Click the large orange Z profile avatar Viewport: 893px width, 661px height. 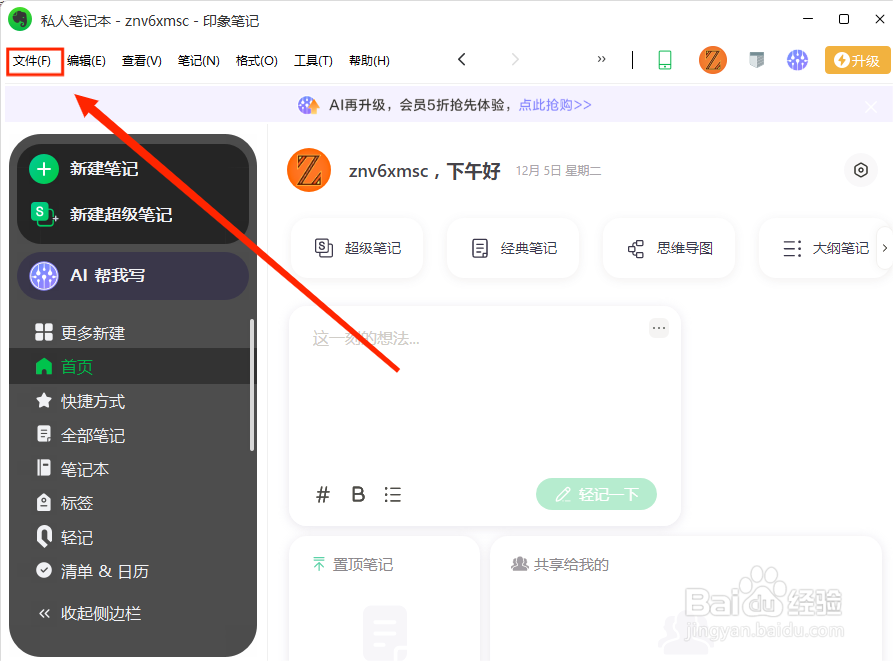[x=309, y=170]
